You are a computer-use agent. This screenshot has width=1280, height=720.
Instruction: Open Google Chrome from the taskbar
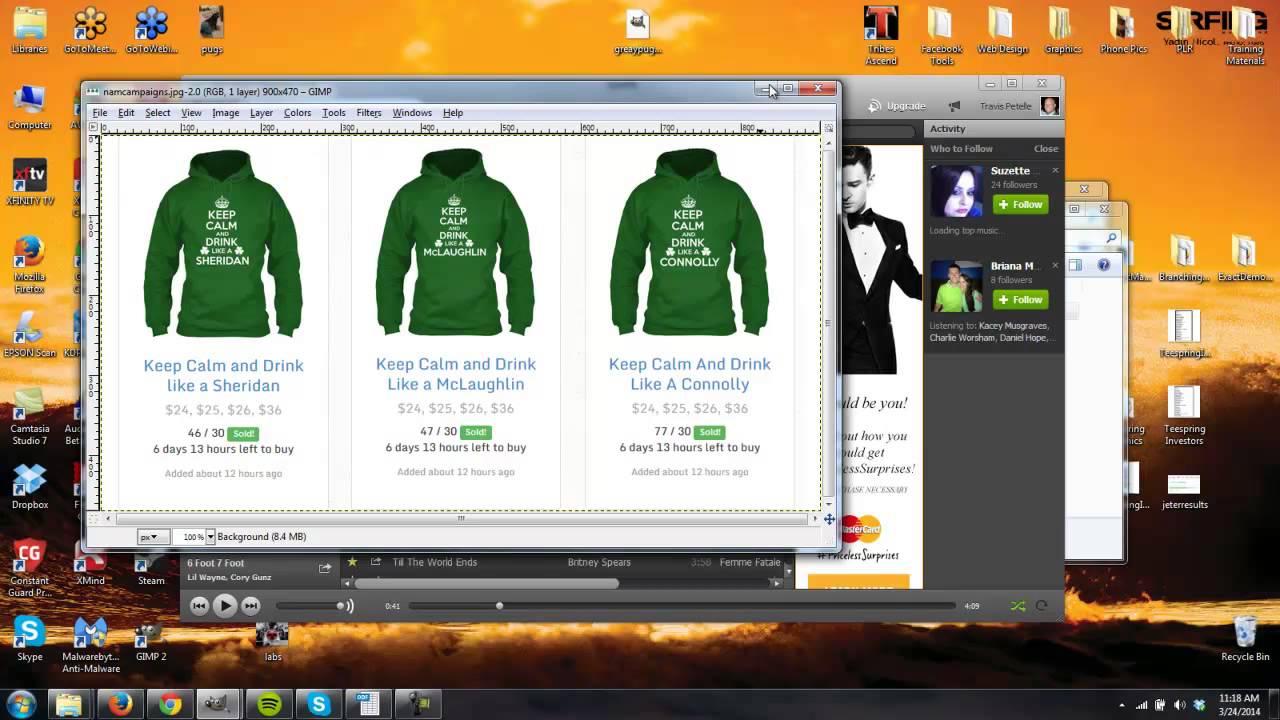pyautogui.click(x=170, y=704)
